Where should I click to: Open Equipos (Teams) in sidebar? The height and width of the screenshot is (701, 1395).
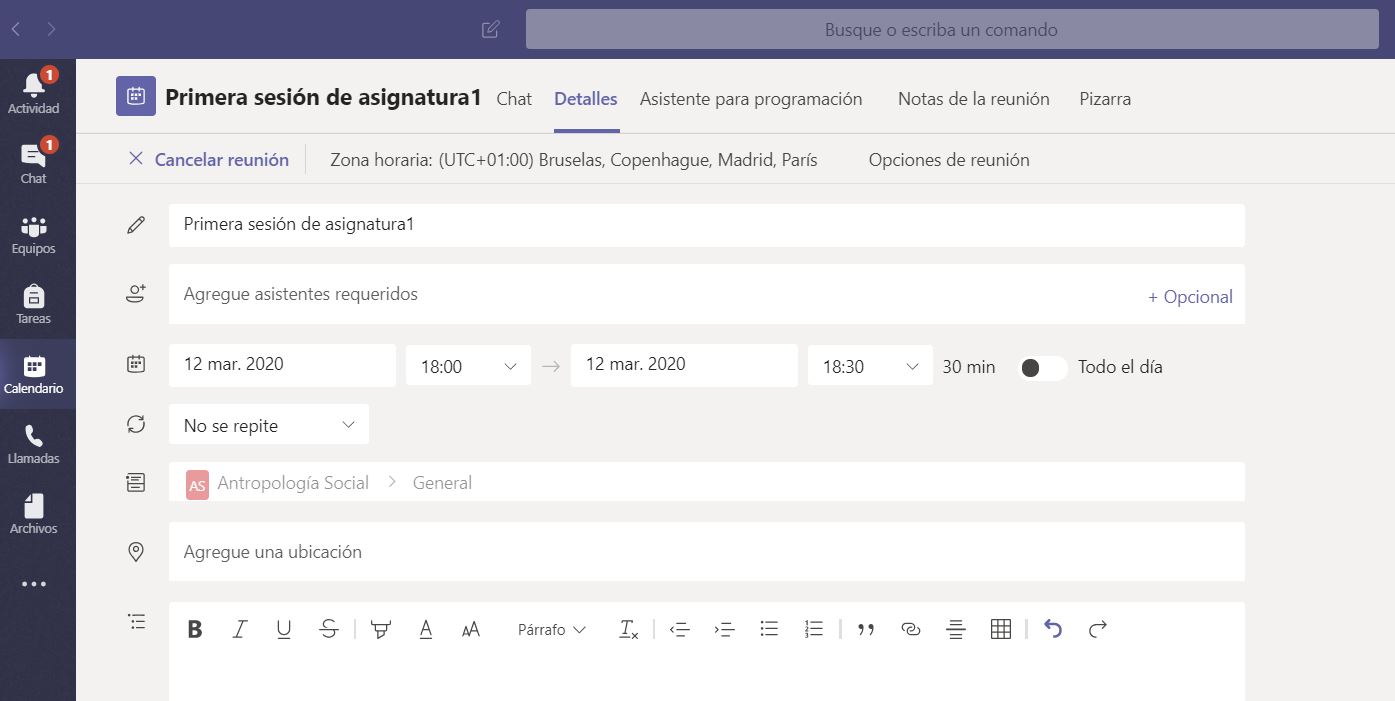pos(34,234)
